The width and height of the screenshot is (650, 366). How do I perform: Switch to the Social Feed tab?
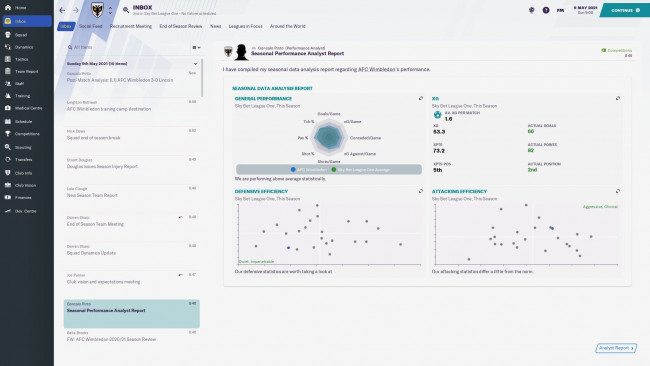(90, 26)
